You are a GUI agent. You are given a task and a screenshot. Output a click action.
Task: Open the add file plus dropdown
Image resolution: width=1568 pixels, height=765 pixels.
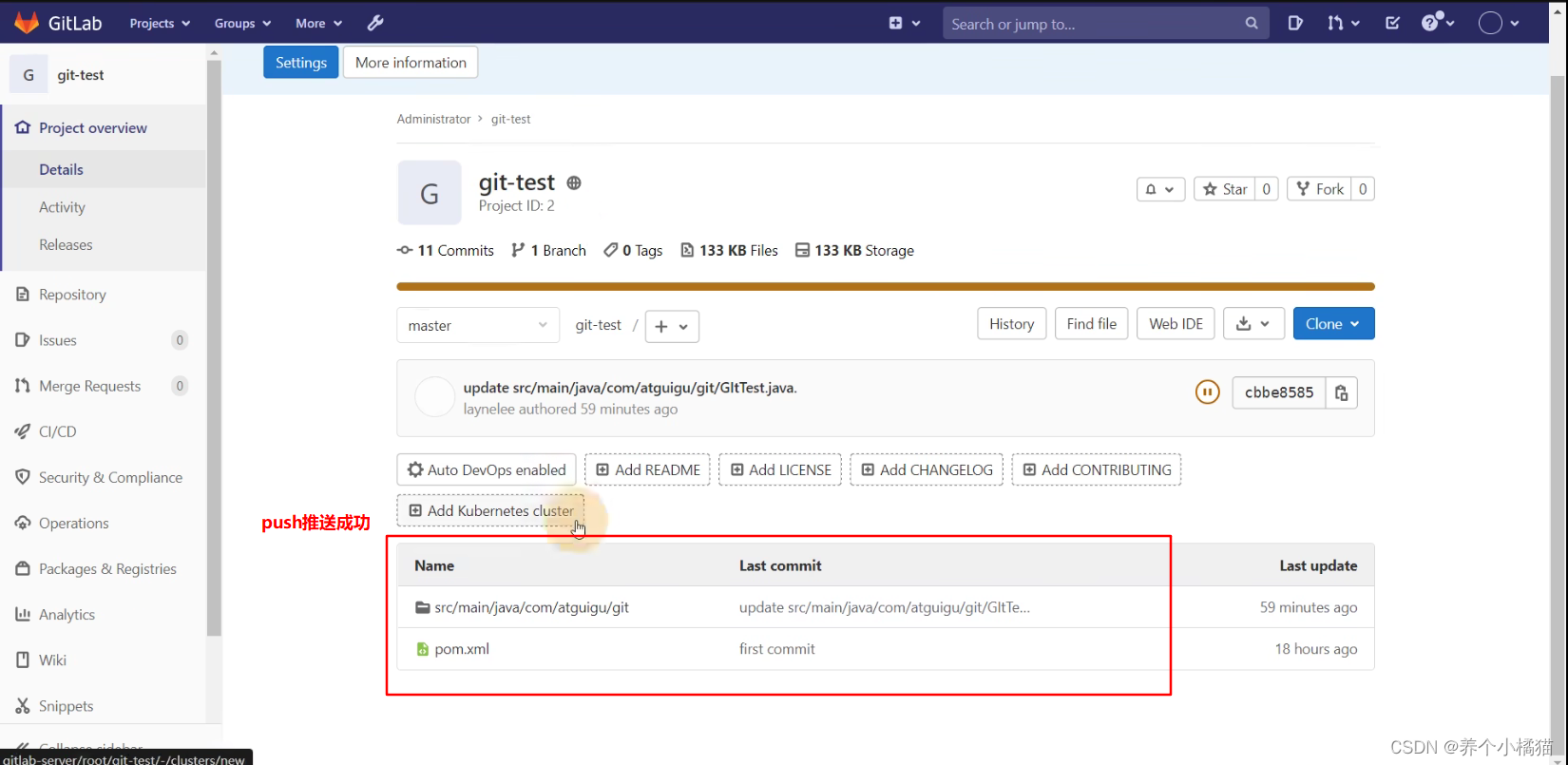[x=672, y=326]
